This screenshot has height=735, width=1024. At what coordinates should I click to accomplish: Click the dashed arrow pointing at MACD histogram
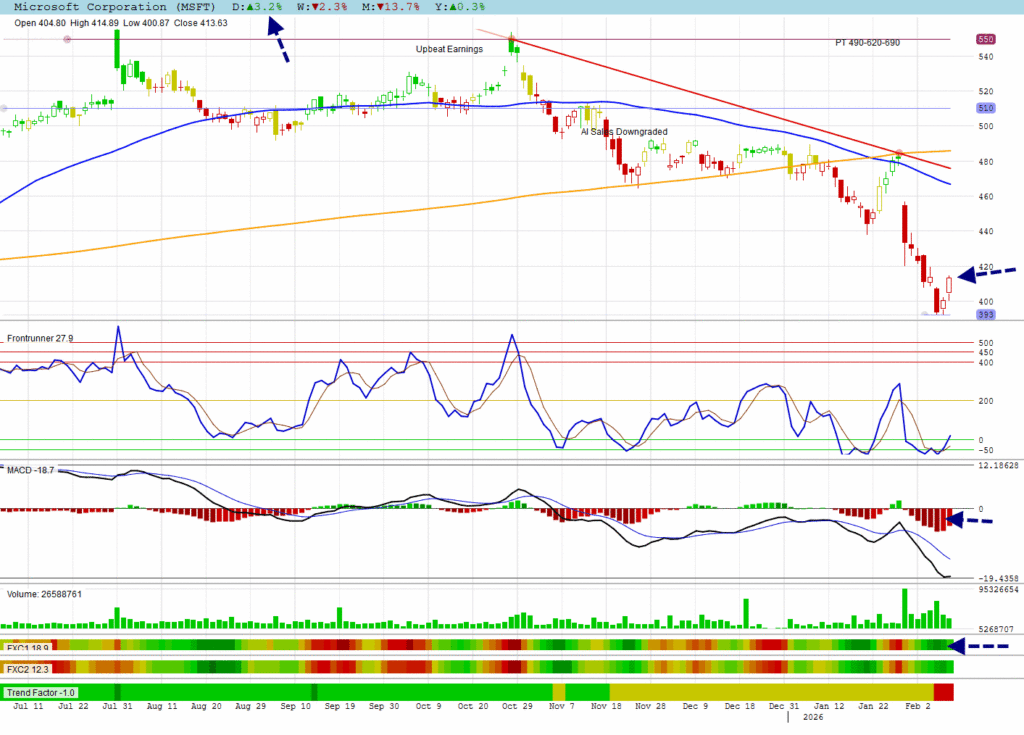pos(969,519)
